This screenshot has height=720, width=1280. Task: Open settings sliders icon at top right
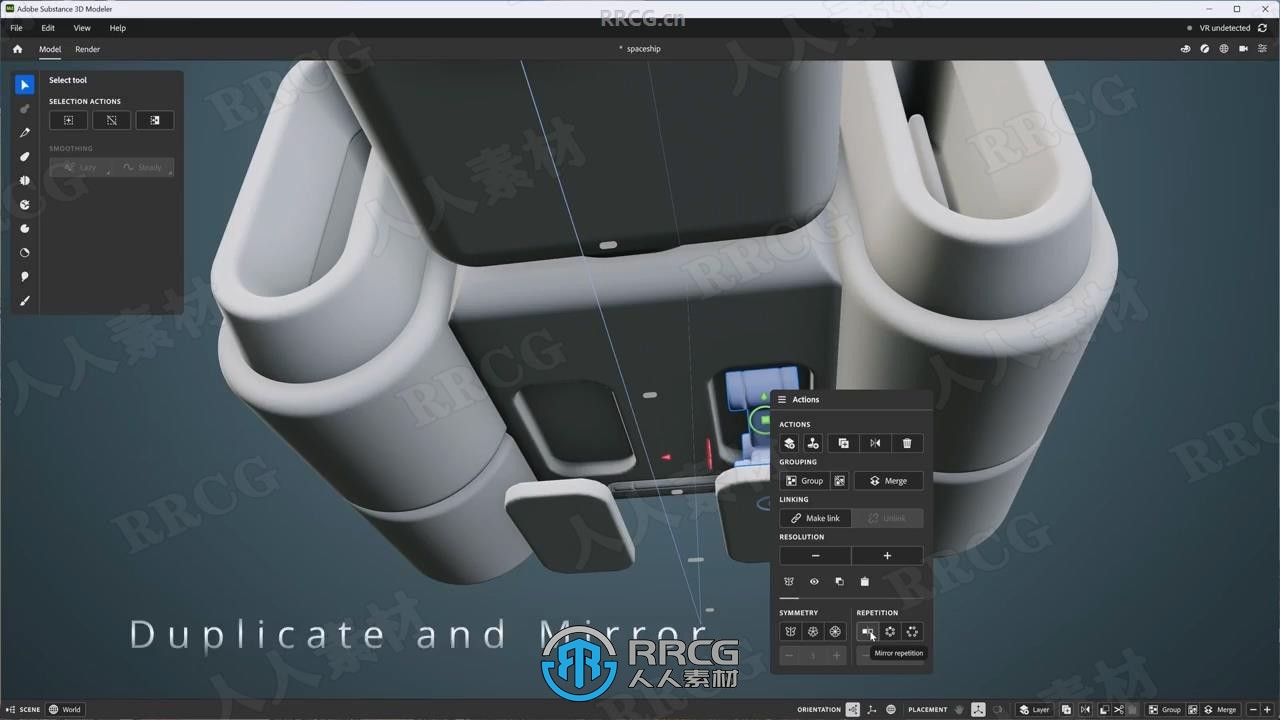1263,49
